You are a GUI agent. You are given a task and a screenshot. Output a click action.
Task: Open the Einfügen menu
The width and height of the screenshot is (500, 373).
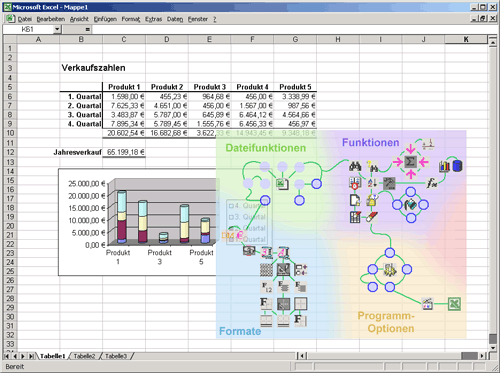tap(105, 19)
